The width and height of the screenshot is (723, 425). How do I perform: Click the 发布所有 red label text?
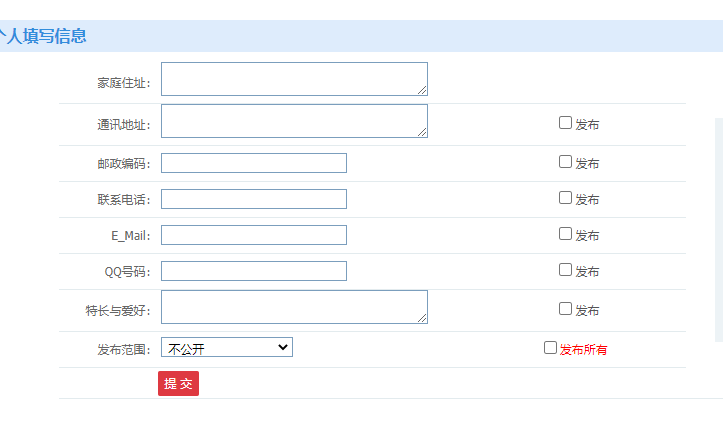(x=583, y=350)
